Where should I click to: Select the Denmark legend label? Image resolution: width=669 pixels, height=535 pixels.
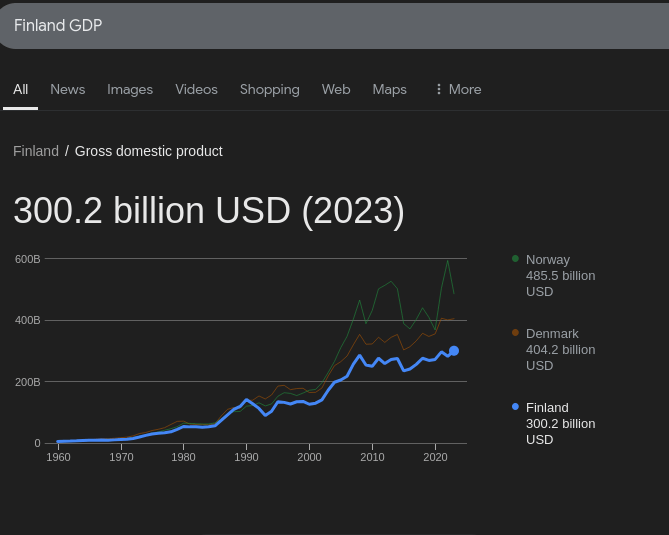(x=552, y=334)
